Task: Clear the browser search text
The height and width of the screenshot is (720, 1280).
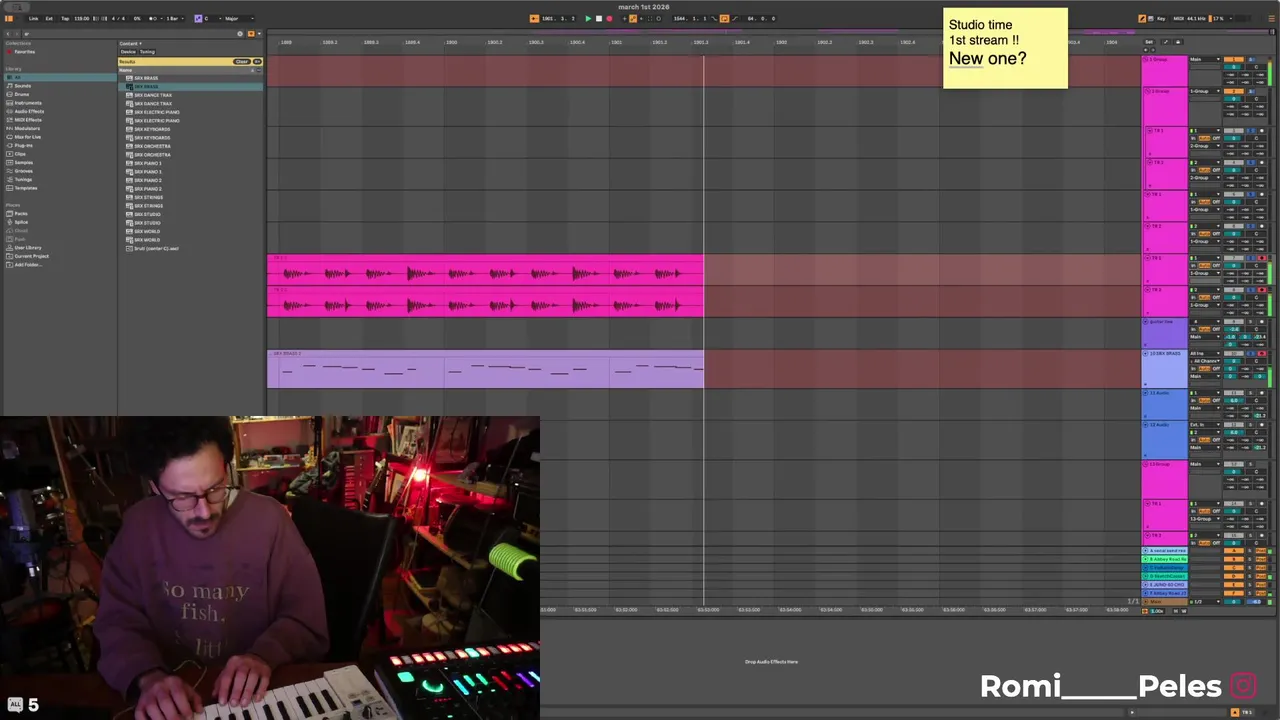Action: 240,34
